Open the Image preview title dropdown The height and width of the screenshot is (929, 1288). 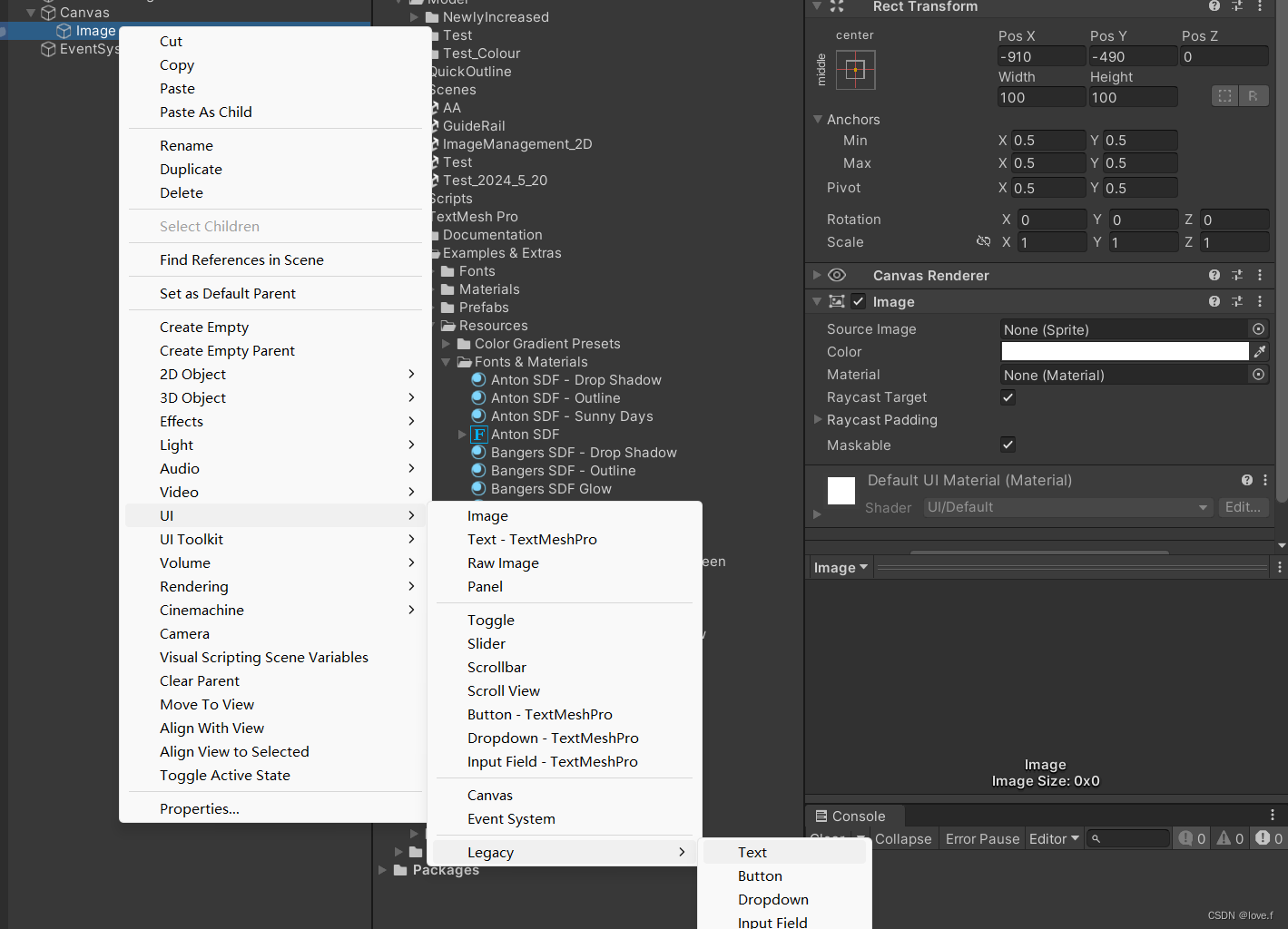[x=841, y=567]
